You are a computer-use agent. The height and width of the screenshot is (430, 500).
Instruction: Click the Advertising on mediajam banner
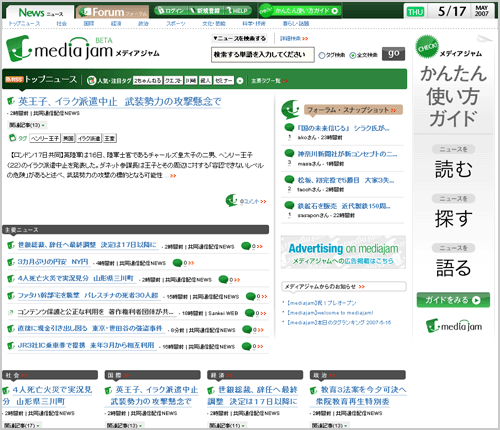(343, 252)
